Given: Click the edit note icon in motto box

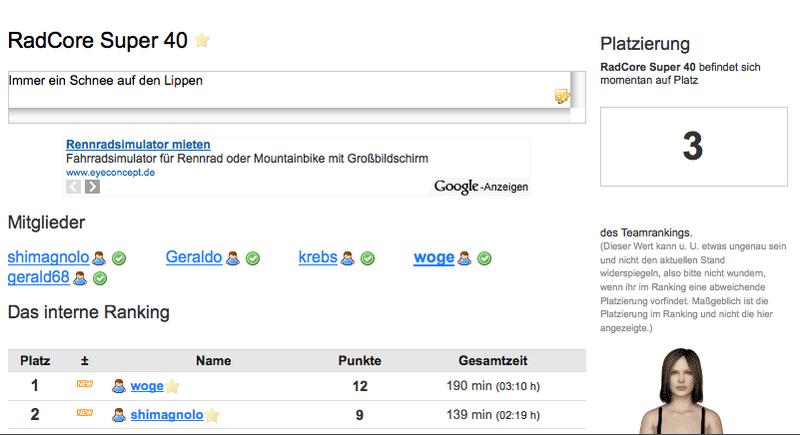Looking at the screenshot, I should [562, 96].
